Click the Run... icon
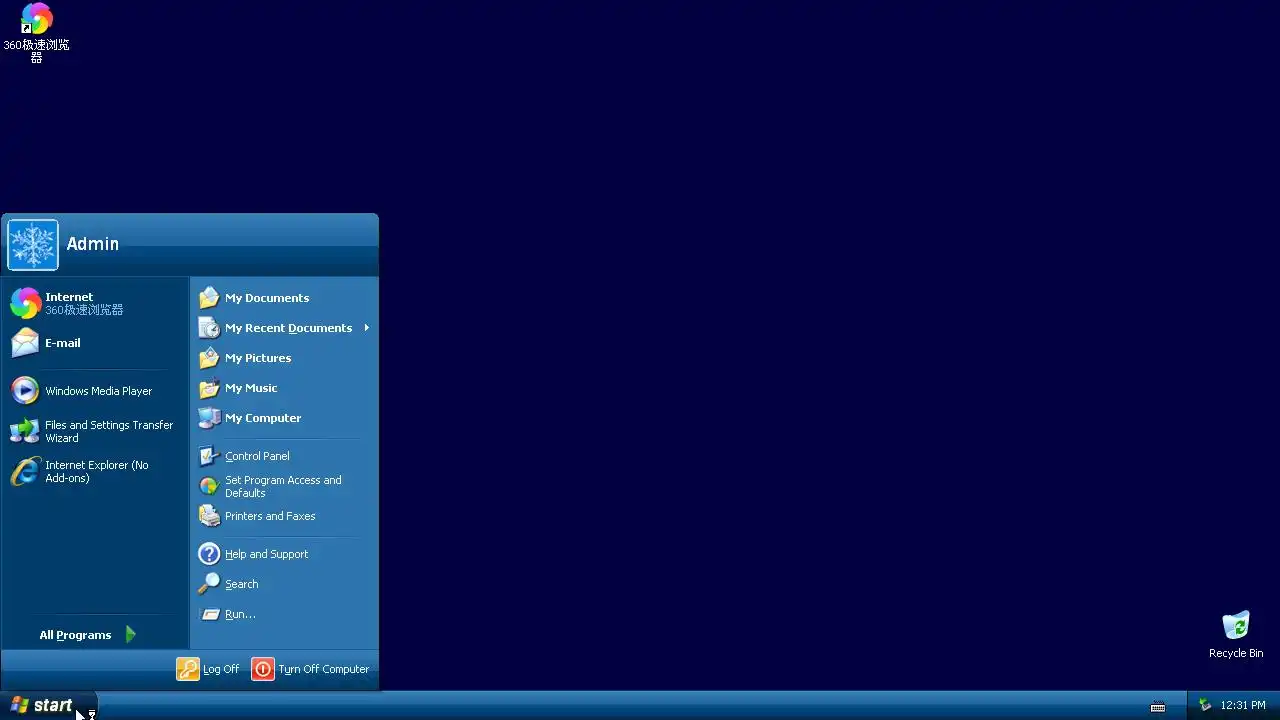This screenshot has height=720, width=1280. point(209,614)
